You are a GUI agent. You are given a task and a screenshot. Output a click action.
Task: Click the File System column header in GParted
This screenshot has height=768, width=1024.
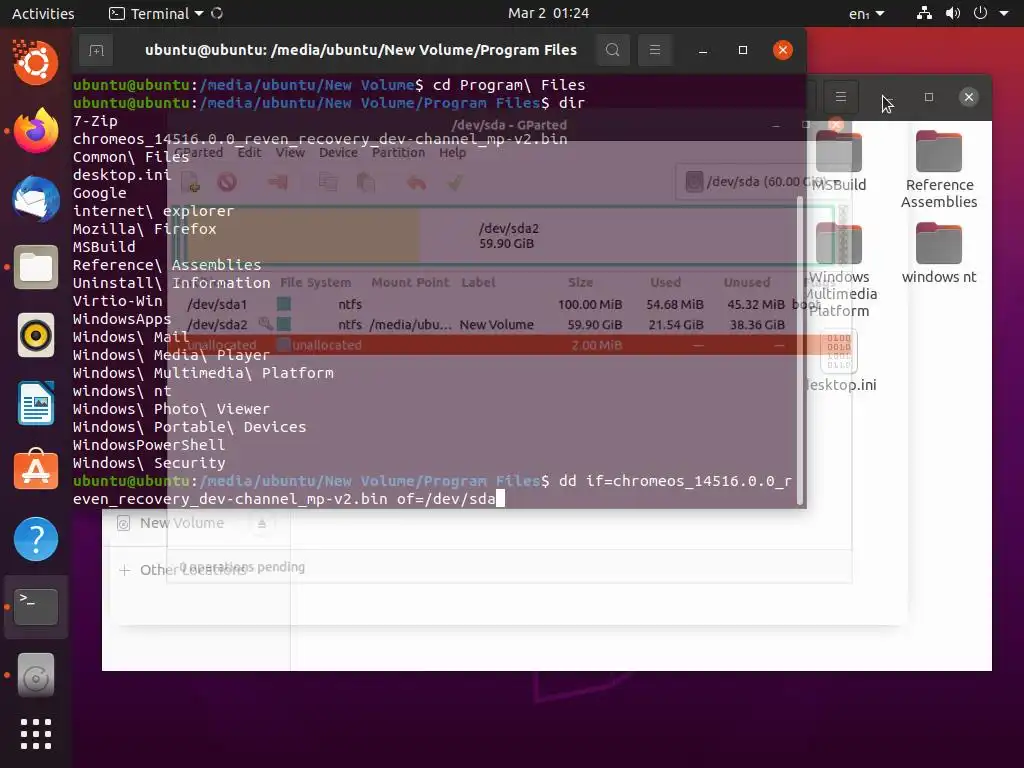(315, 283)
